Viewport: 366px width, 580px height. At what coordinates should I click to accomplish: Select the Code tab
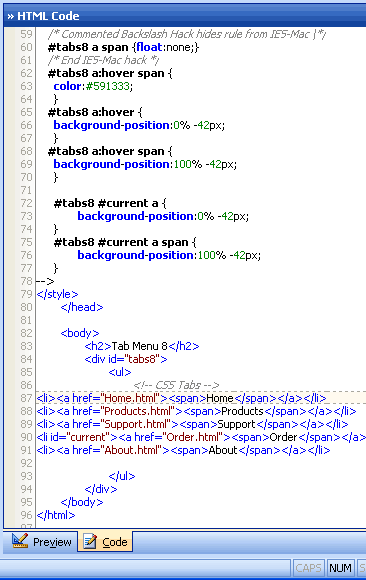[105, 542]
